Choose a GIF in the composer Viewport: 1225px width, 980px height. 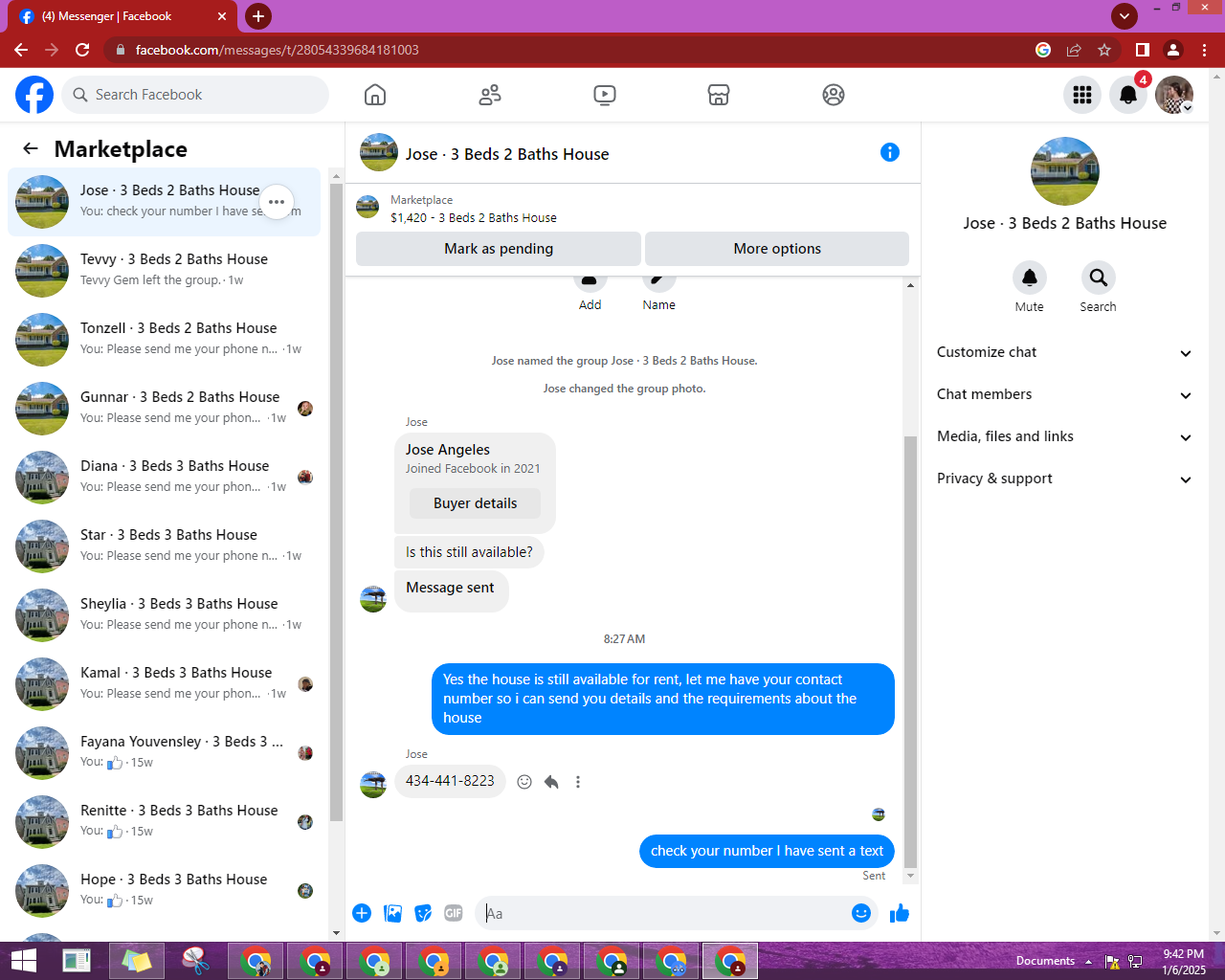point(454,913)
